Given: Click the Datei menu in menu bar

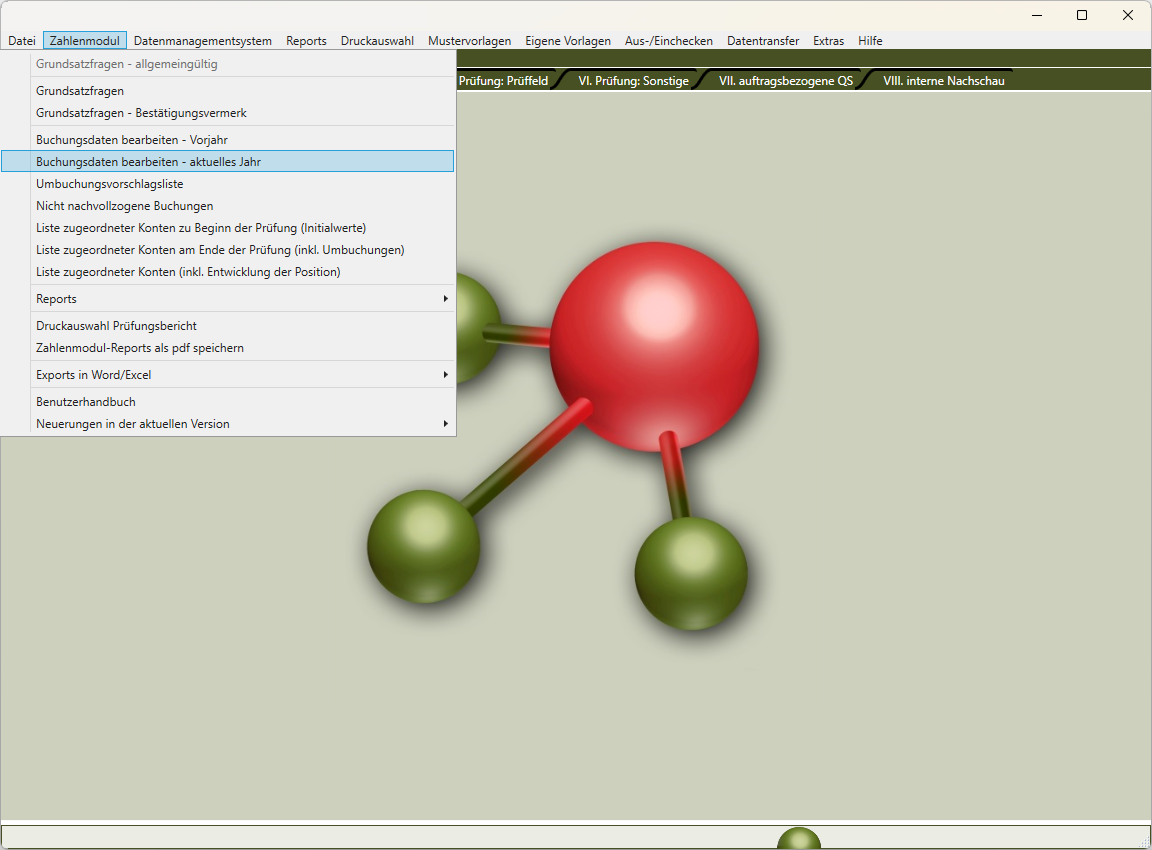Looking at the screenshot, I should point(22,41).
